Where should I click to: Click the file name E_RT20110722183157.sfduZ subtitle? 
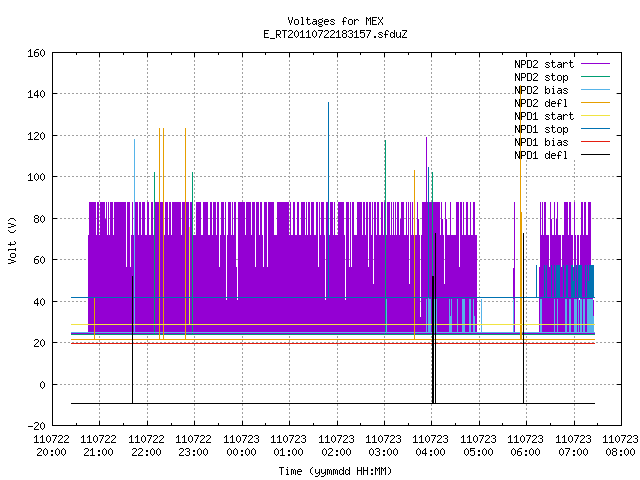point(335,34)
